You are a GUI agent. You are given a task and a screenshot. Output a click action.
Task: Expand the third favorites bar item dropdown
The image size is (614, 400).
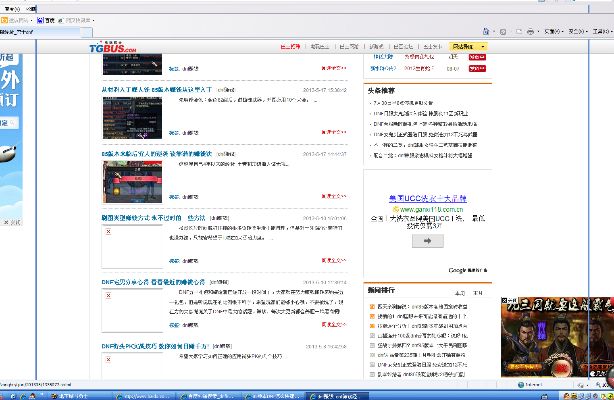point(93,20)
